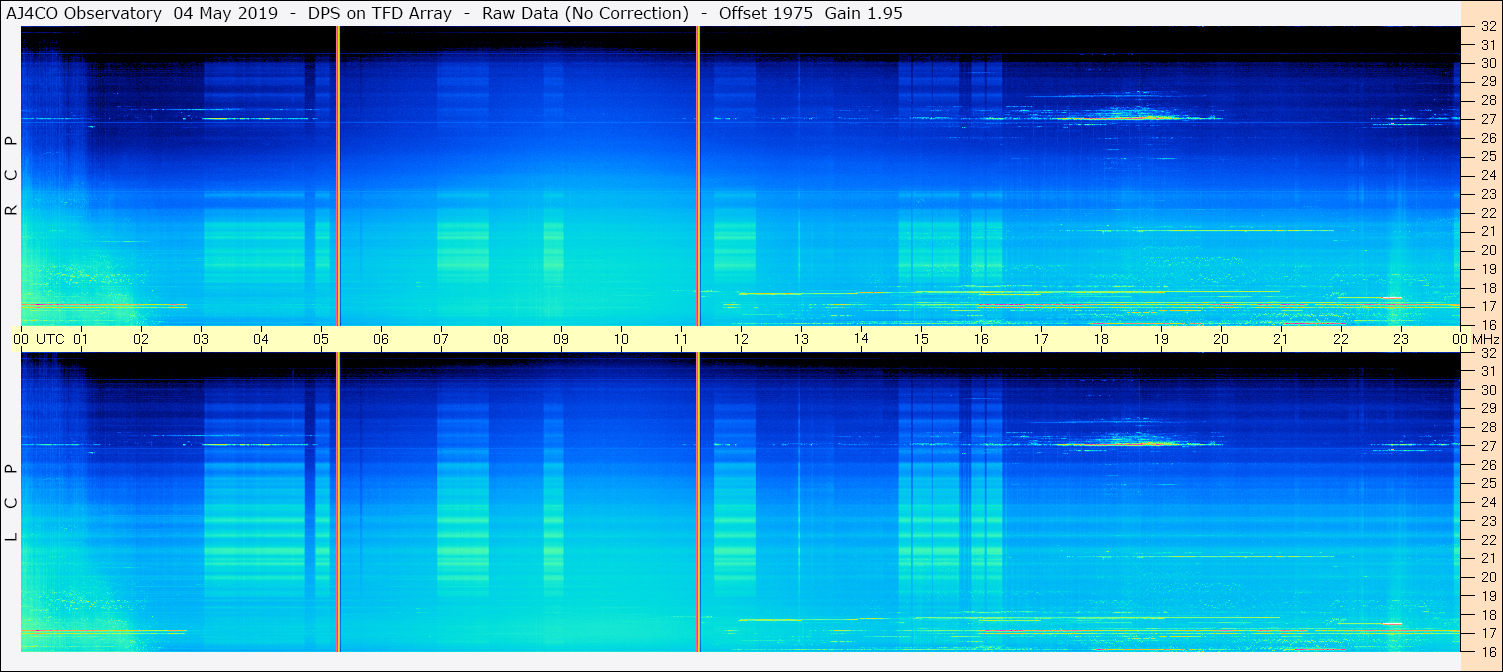1503x672 pixels.
Task: Select the 13 hour mark on UTC axis
Action: tap(801, 339)
